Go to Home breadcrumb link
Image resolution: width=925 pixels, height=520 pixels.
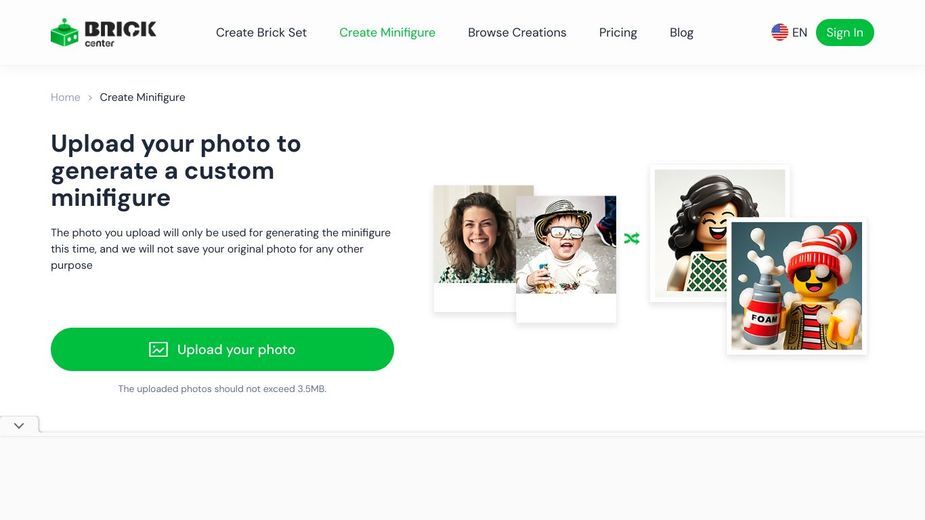click(x=65, y=97)
